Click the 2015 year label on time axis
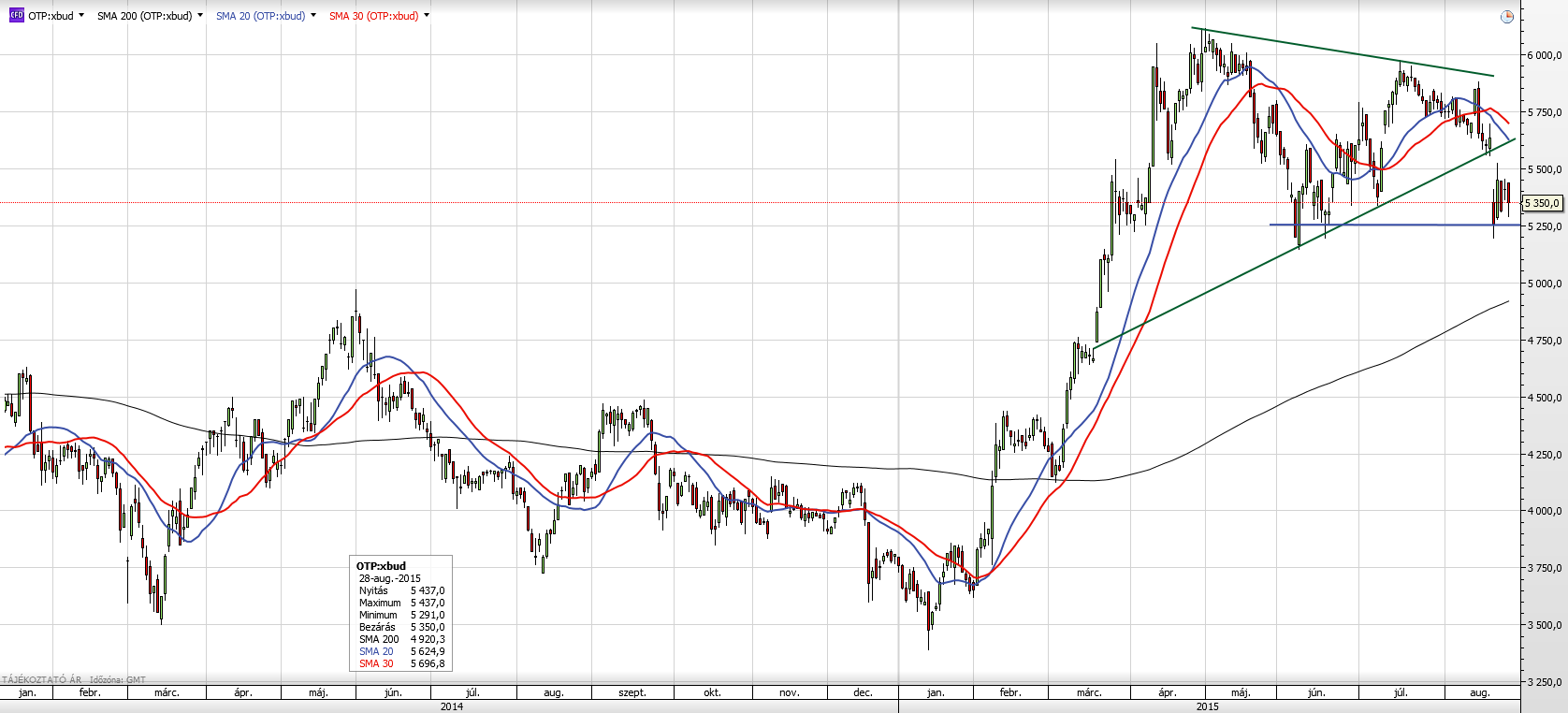1568x713 pixels. [1207, 706]
